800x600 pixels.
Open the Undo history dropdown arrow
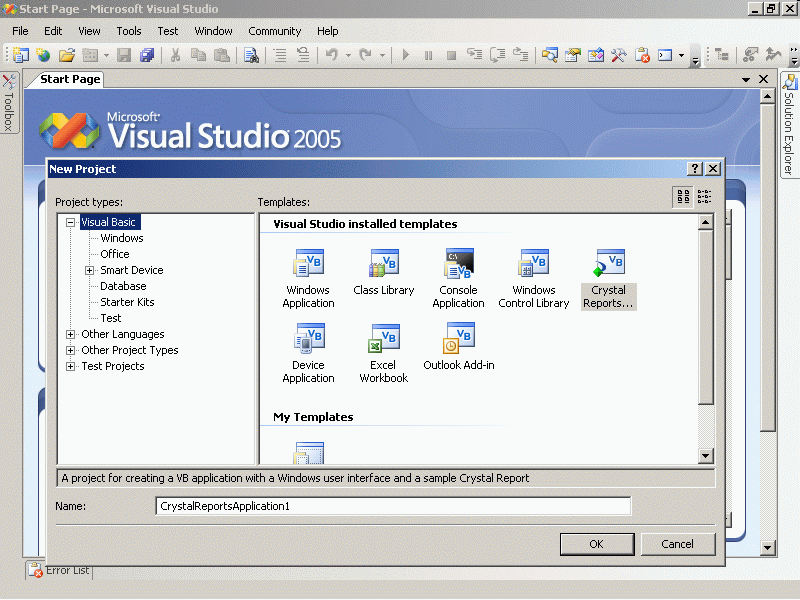(348, 55)
